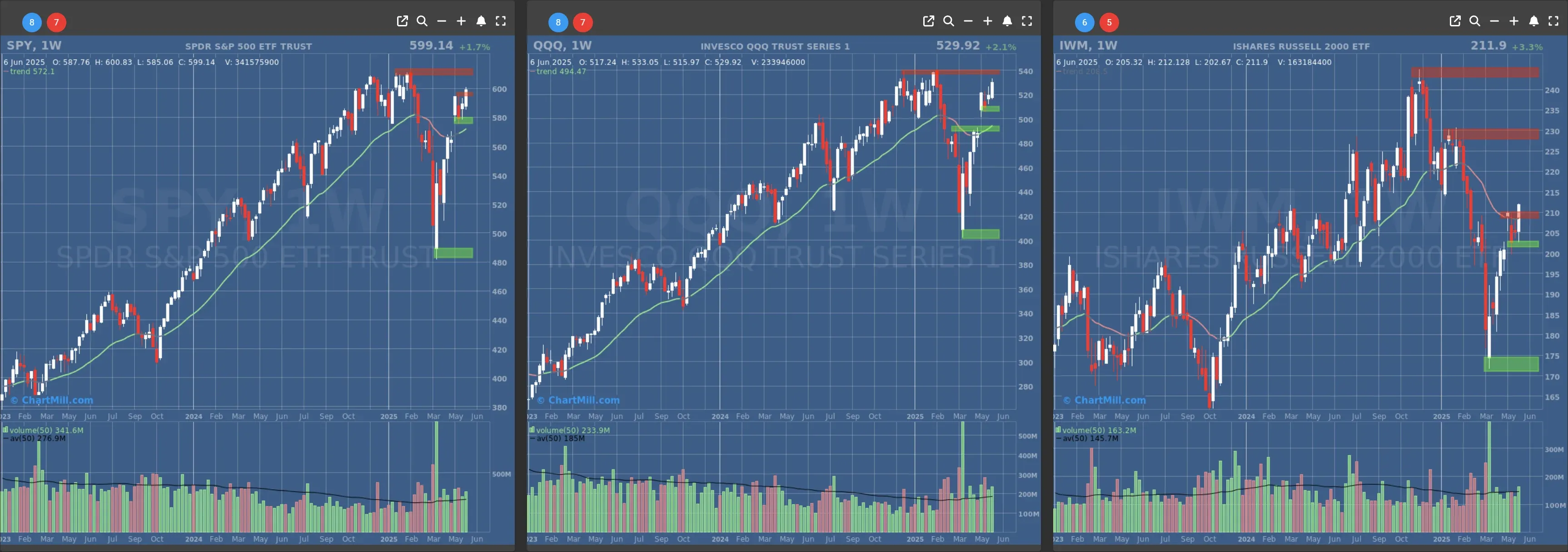
Task: Click the IWM, 1W ticker title
Action: 1088,45
